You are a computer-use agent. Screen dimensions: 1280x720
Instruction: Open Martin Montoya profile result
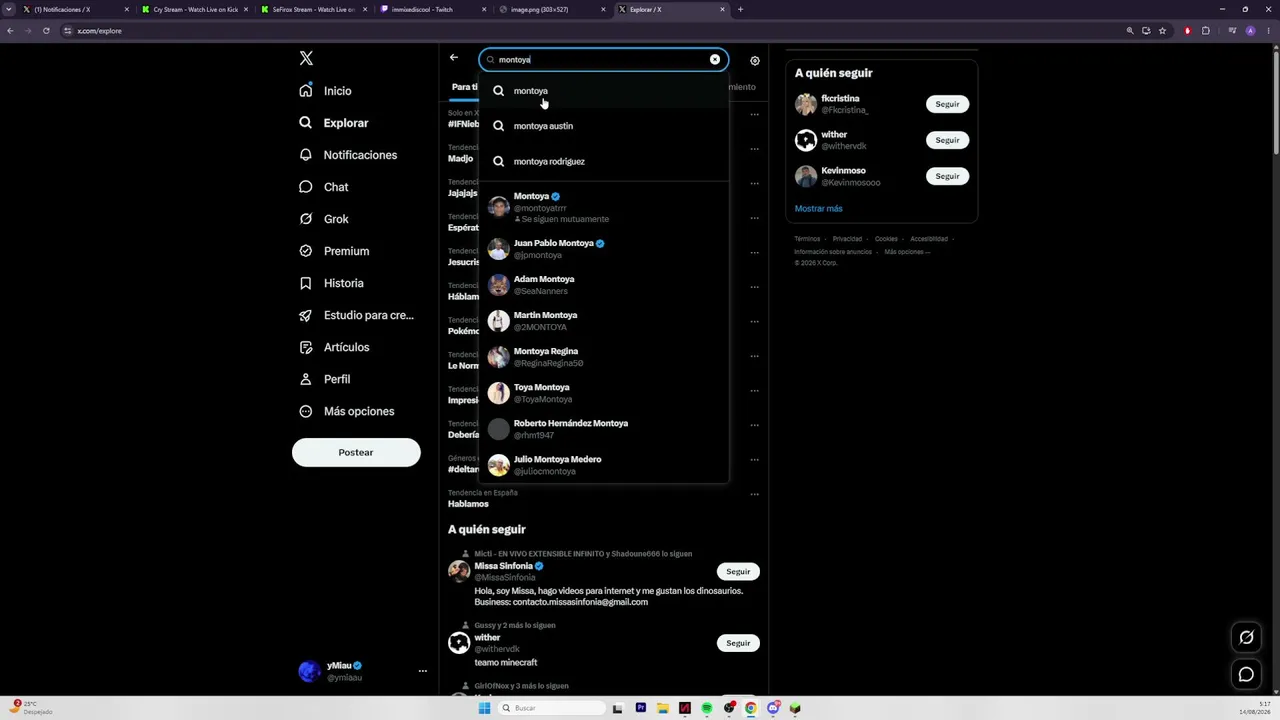[604, 321]
